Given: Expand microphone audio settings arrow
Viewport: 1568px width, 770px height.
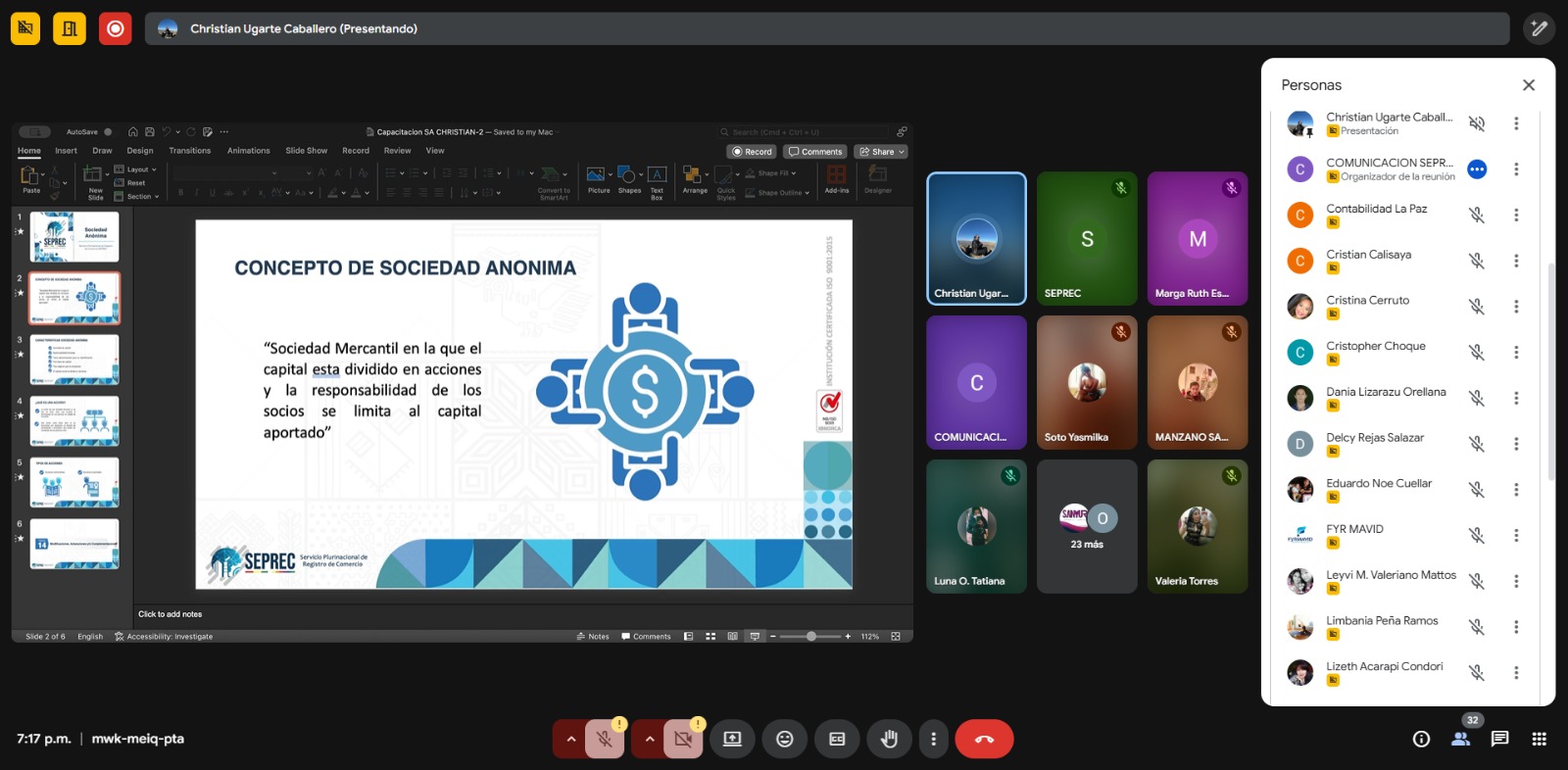Looking at the screenshot, I should point(570,740).
